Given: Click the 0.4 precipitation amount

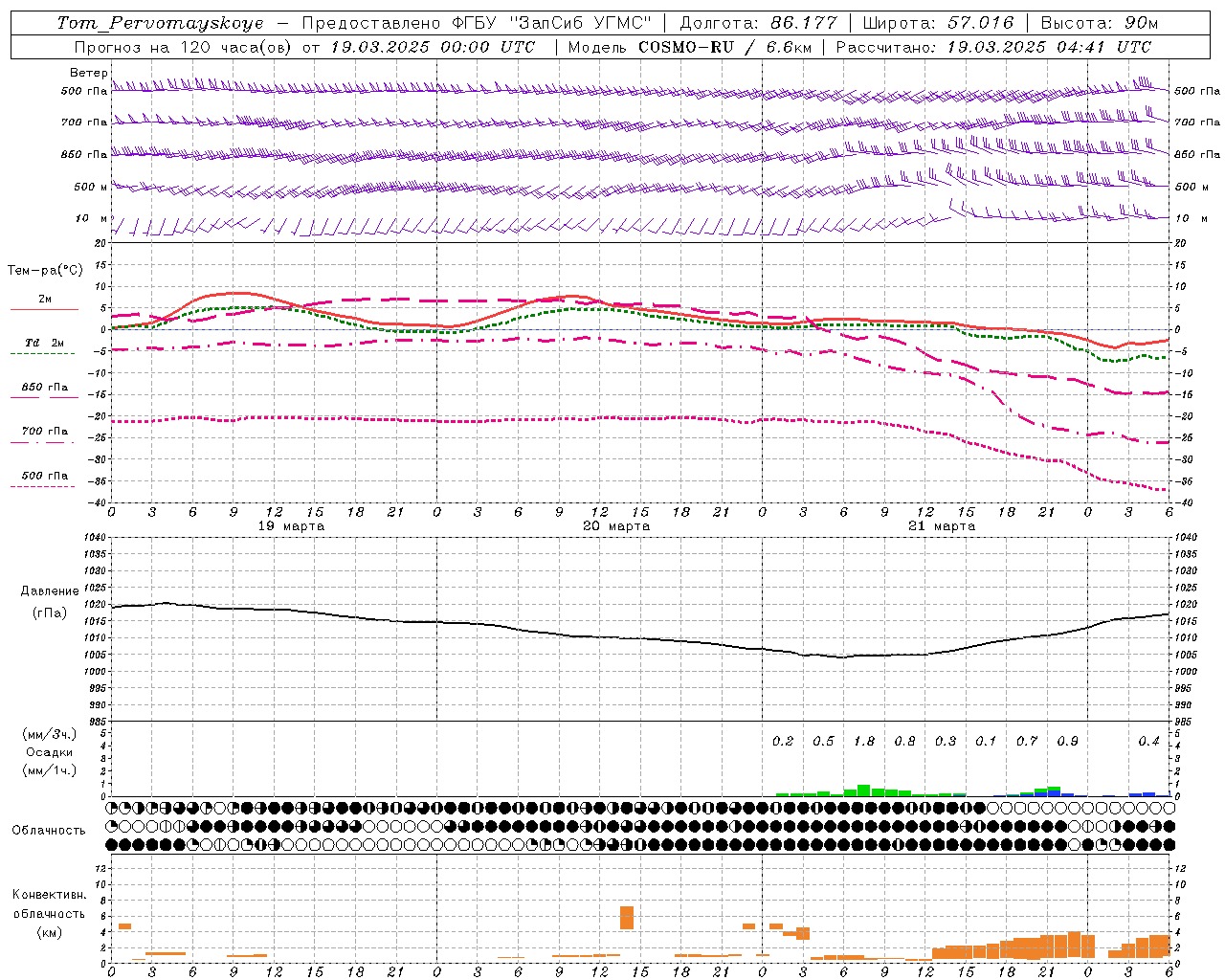Looking at the screenshot, I should click(1148, 741).
